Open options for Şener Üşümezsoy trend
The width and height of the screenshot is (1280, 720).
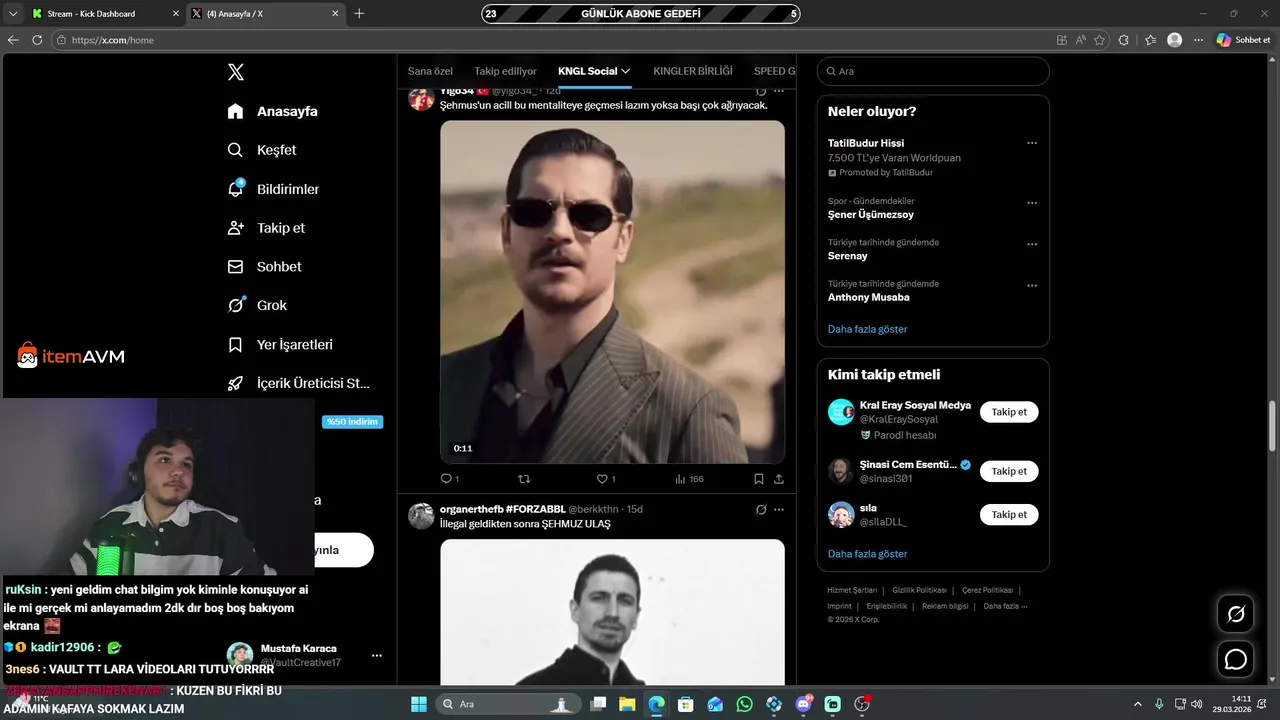pyautogui.click(x=1032, y=203)
